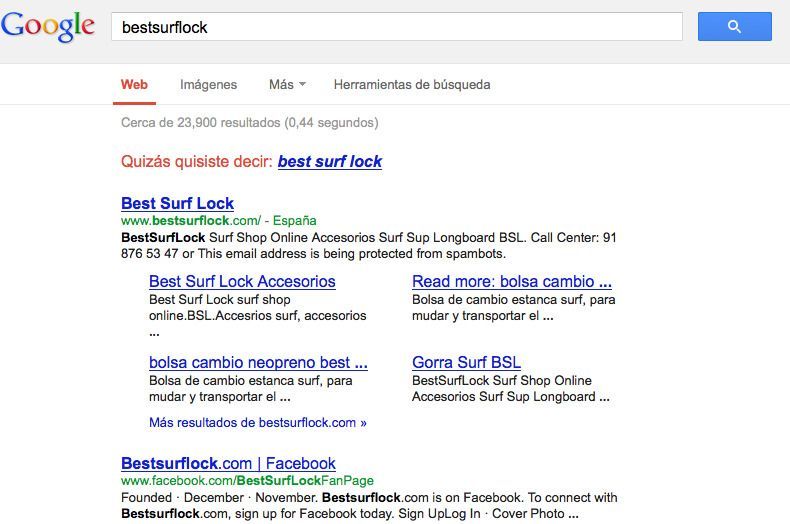Image resolution: width=790 pixels, height=524 pixels.
Task: Open the Best Surf Lock Accesorios sitelink
Action: (x=242, y=281)
